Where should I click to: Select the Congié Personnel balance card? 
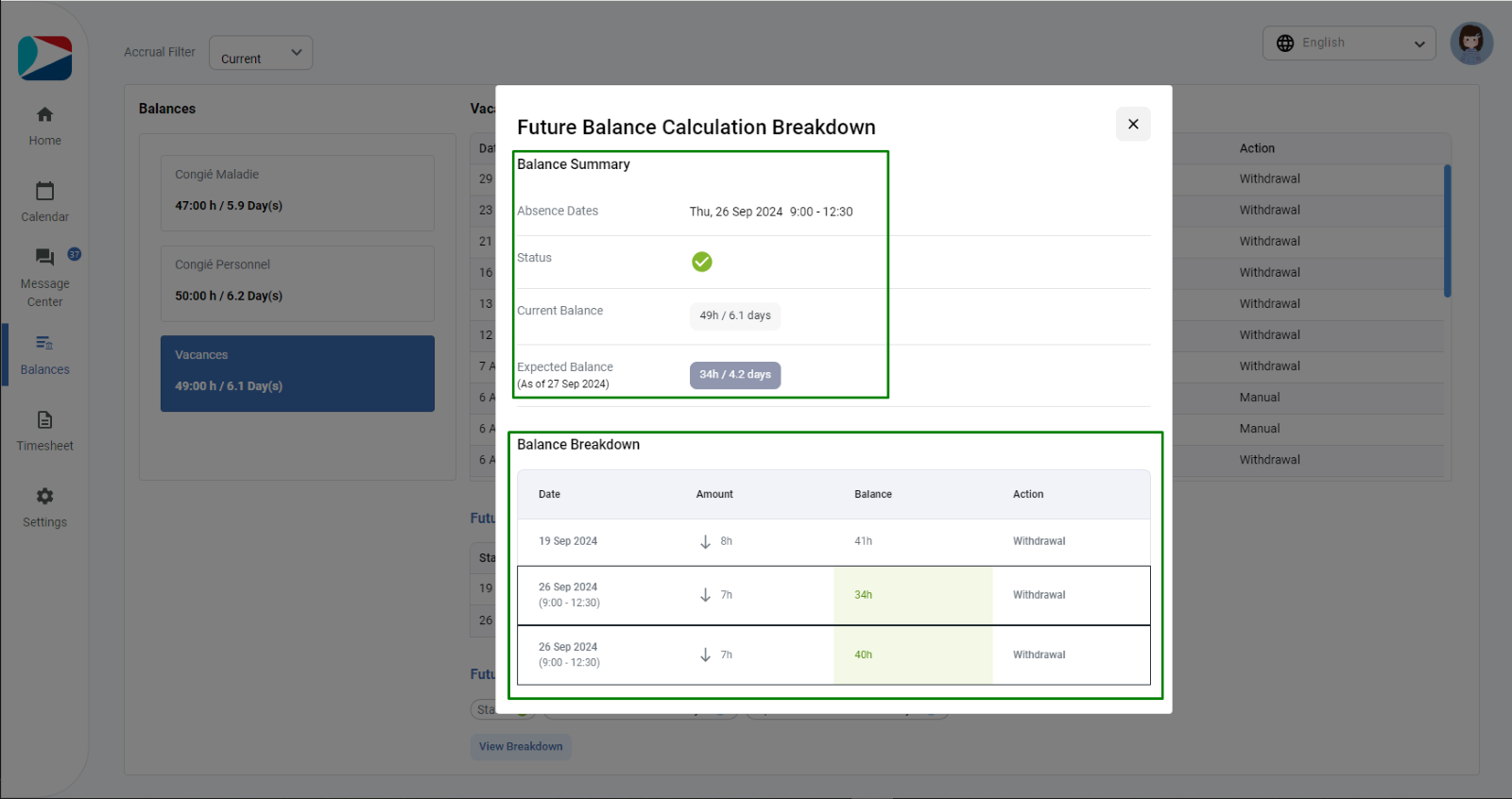tap(298, 283)
